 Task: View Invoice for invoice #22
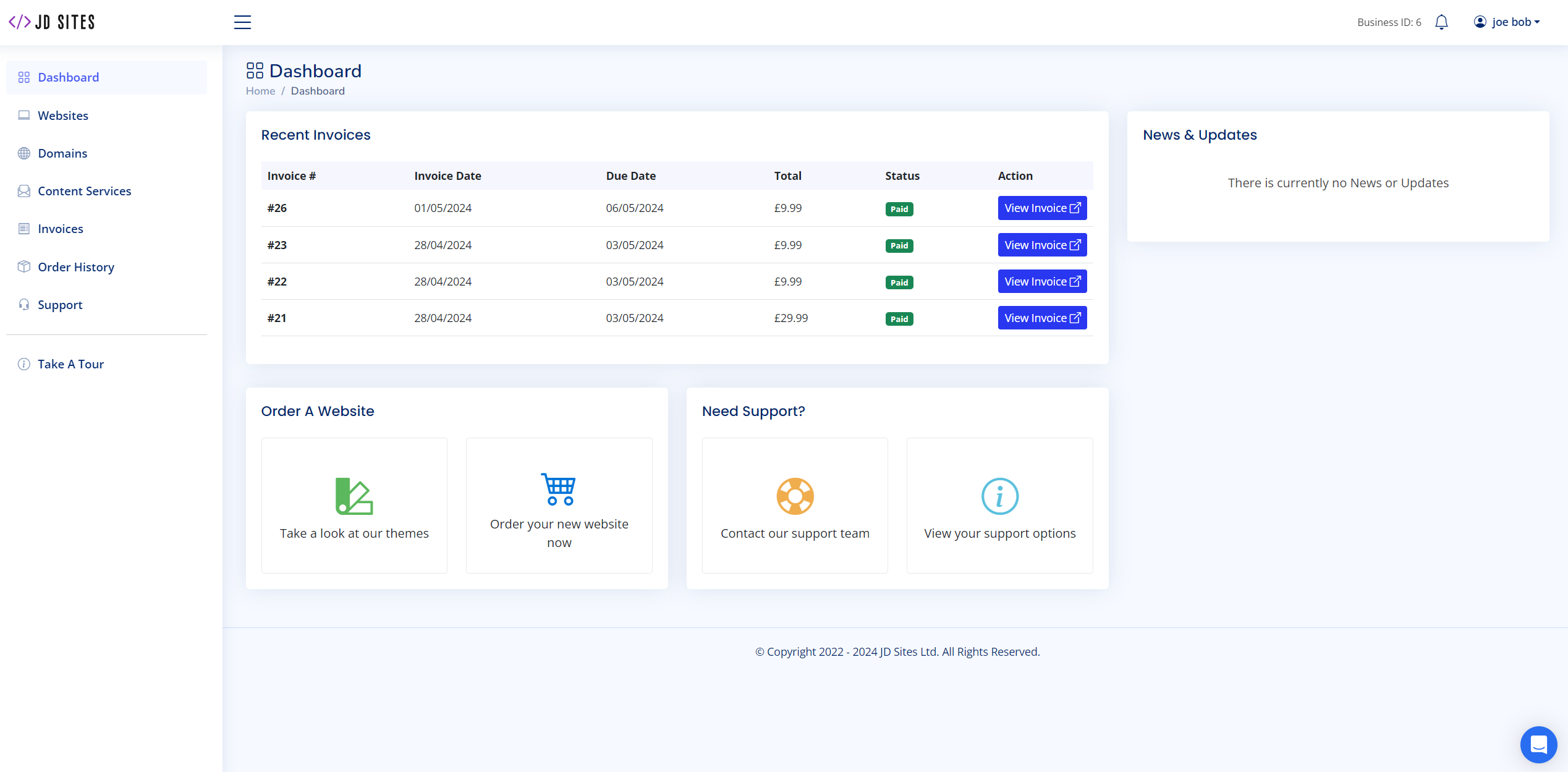(1042, 282)
